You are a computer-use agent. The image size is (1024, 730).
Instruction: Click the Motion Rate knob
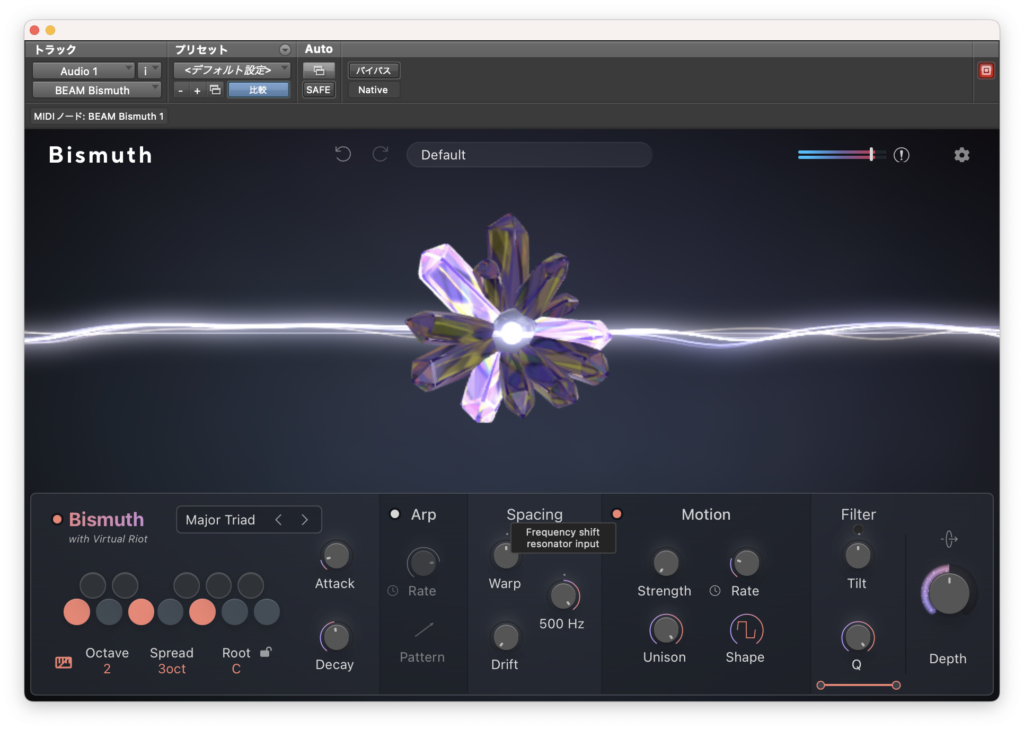(745, 563)
